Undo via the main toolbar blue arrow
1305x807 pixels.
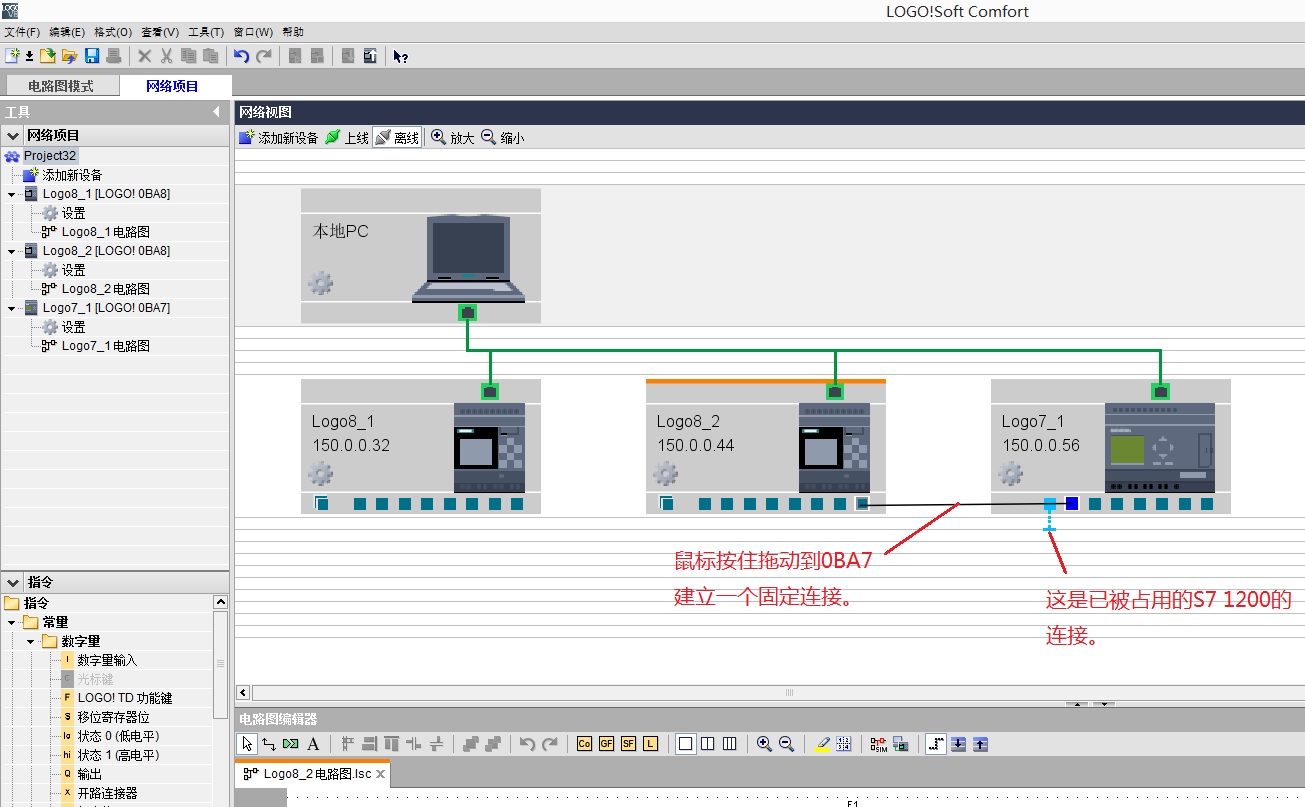click(x=242, y=56)
